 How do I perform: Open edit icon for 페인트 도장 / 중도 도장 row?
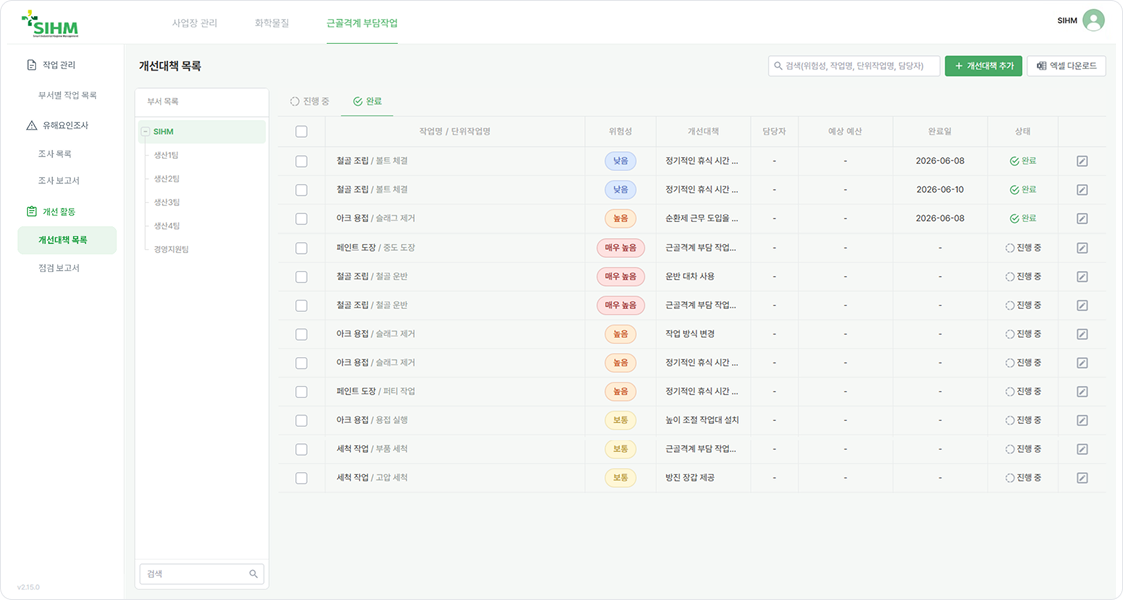click(x=1082, y=248)
